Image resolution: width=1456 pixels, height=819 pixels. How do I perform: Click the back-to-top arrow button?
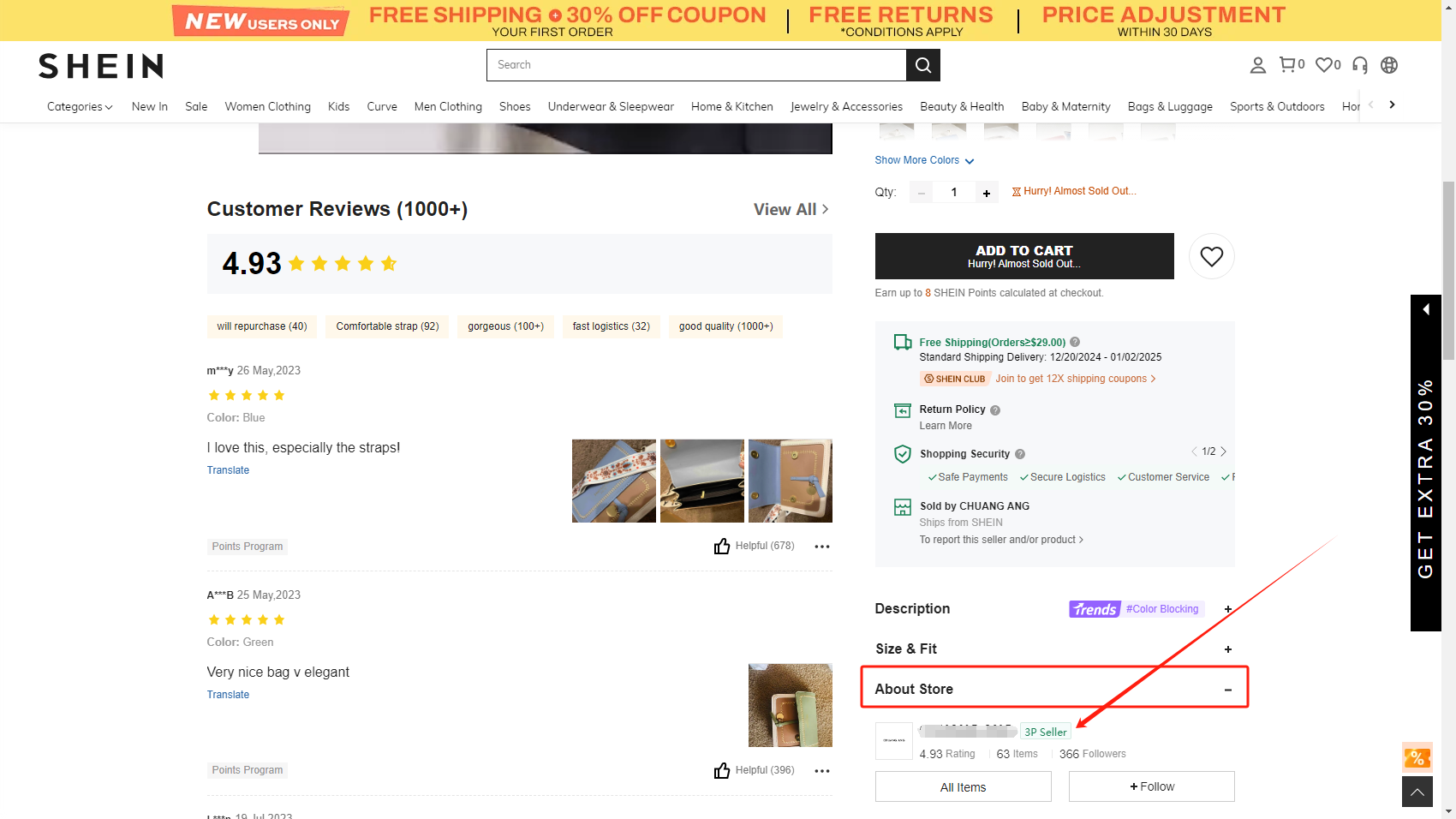tap(1417, 792)
